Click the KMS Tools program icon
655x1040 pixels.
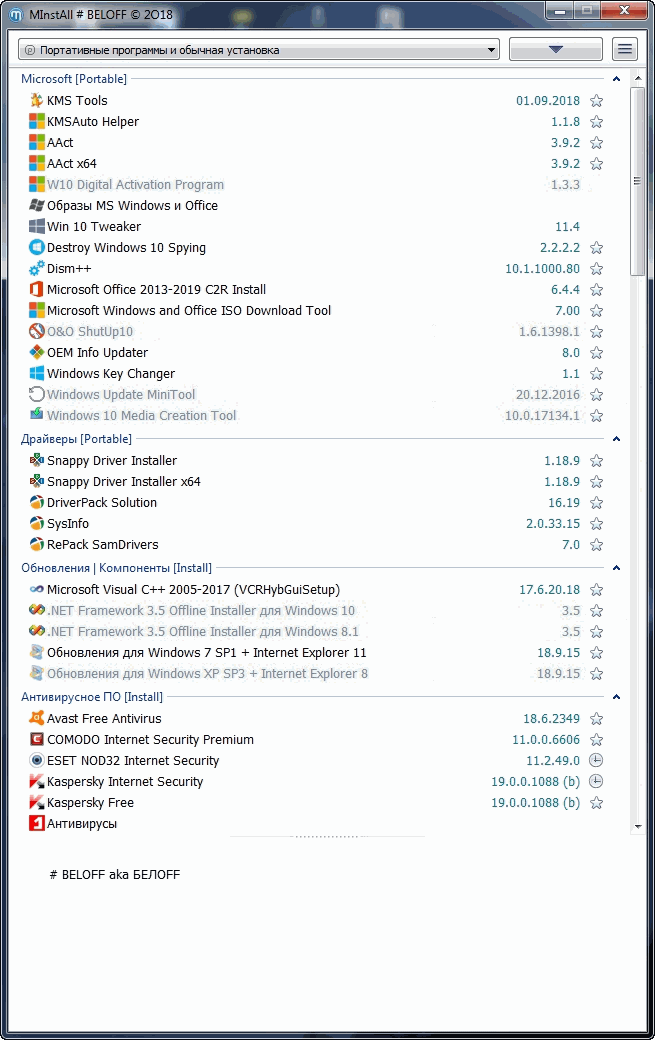click(x=36, y=100)
